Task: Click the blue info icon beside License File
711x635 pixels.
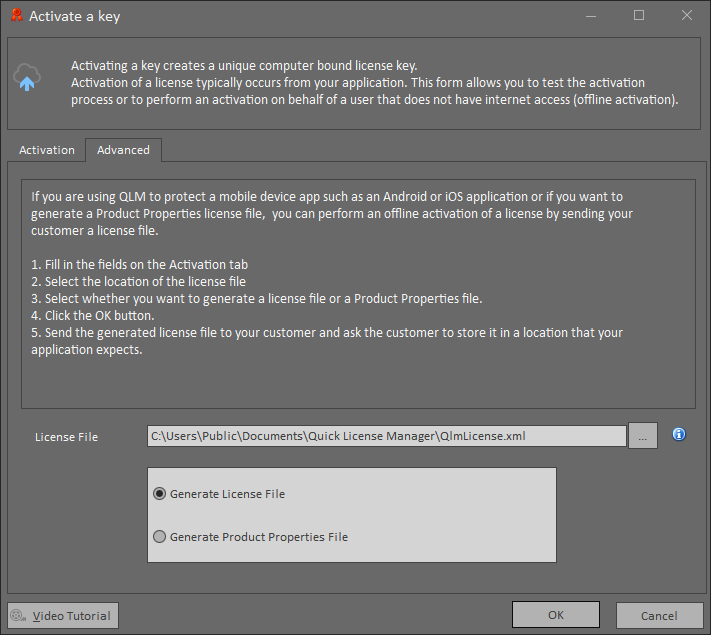Action: (x=678, y=435)
